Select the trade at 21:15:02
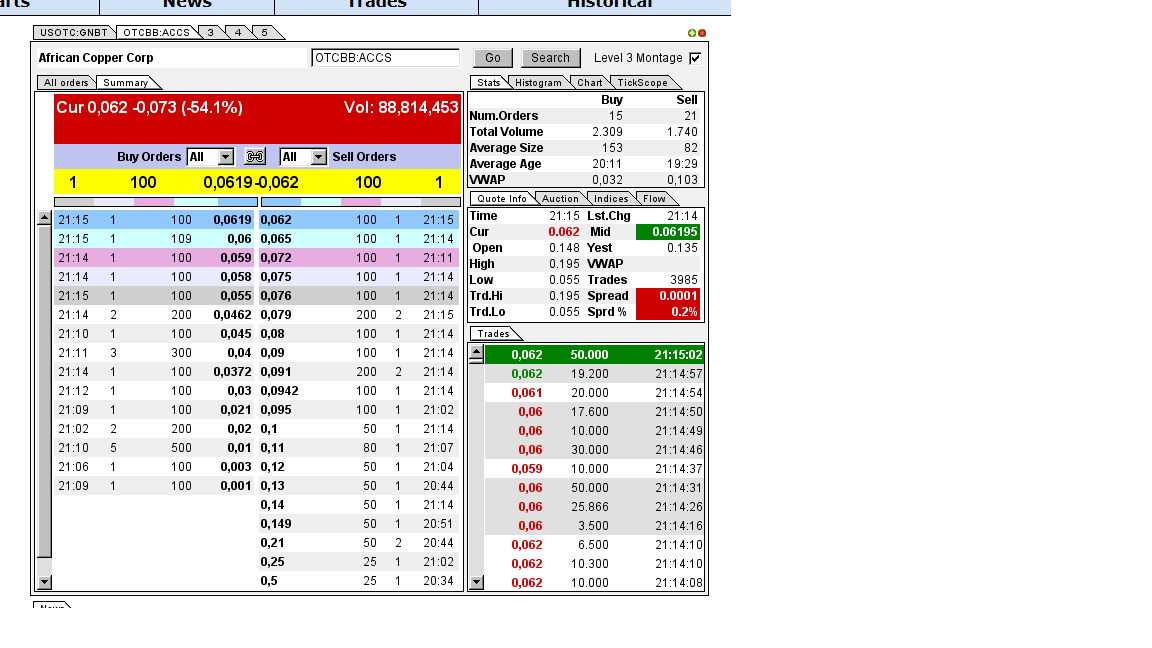 coord(594,355)
